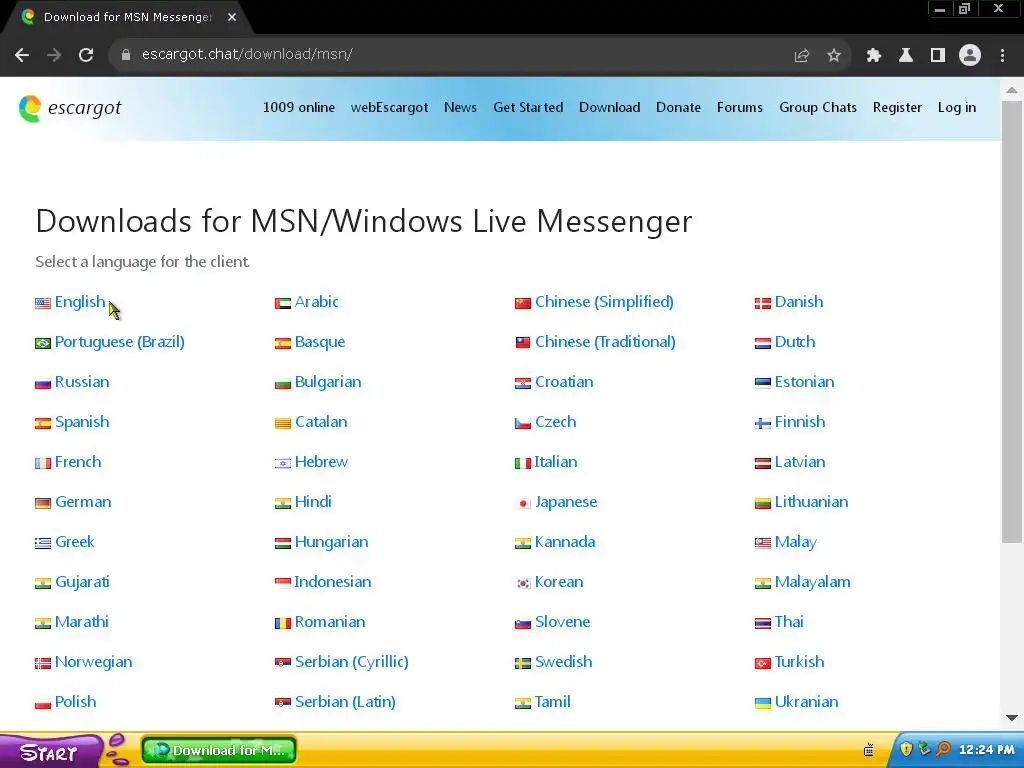
Task: Choose the Malayalam language link
Action: 812,582
